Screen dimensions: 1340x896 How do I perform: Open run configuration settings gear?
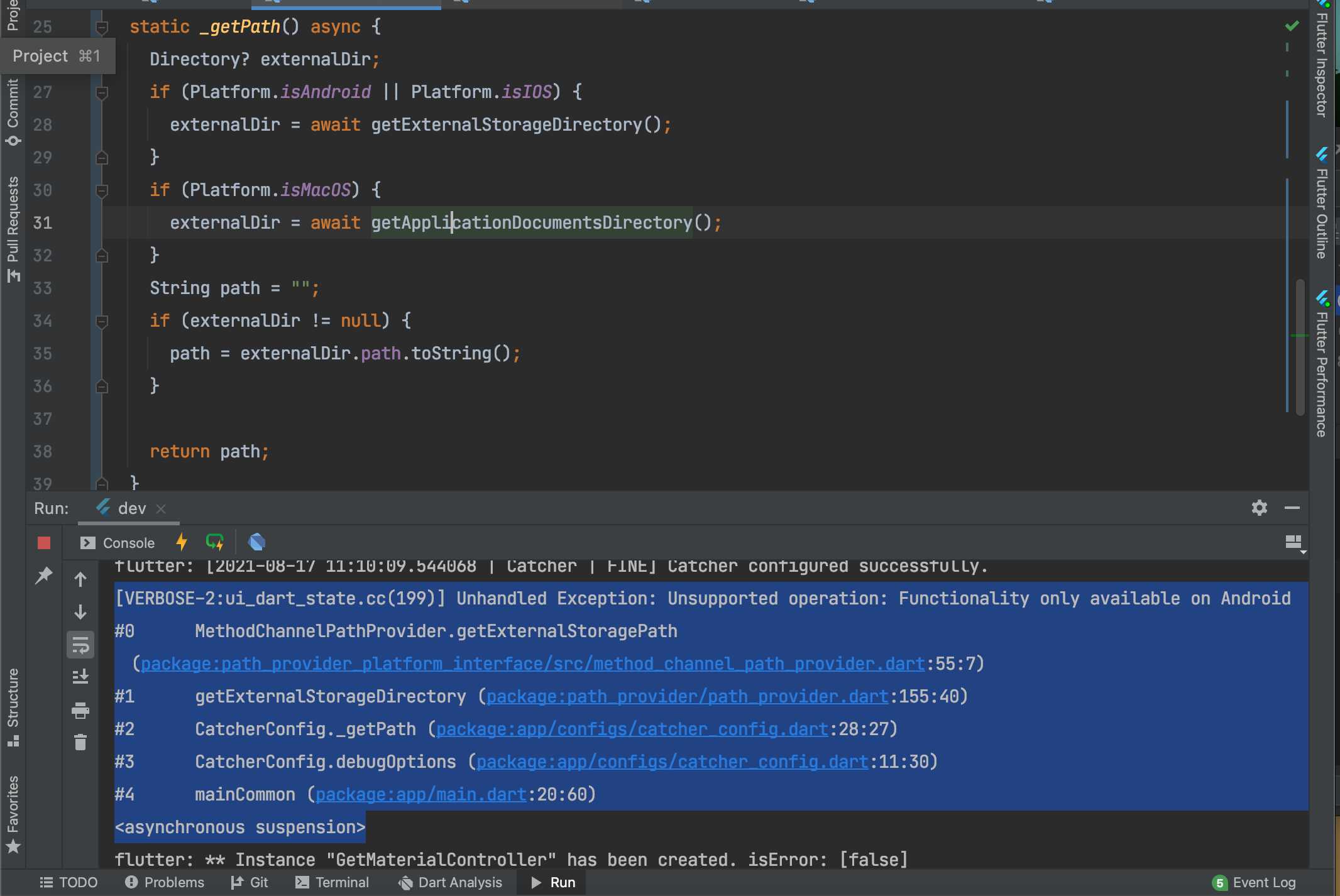click(x=1259, y=508)
